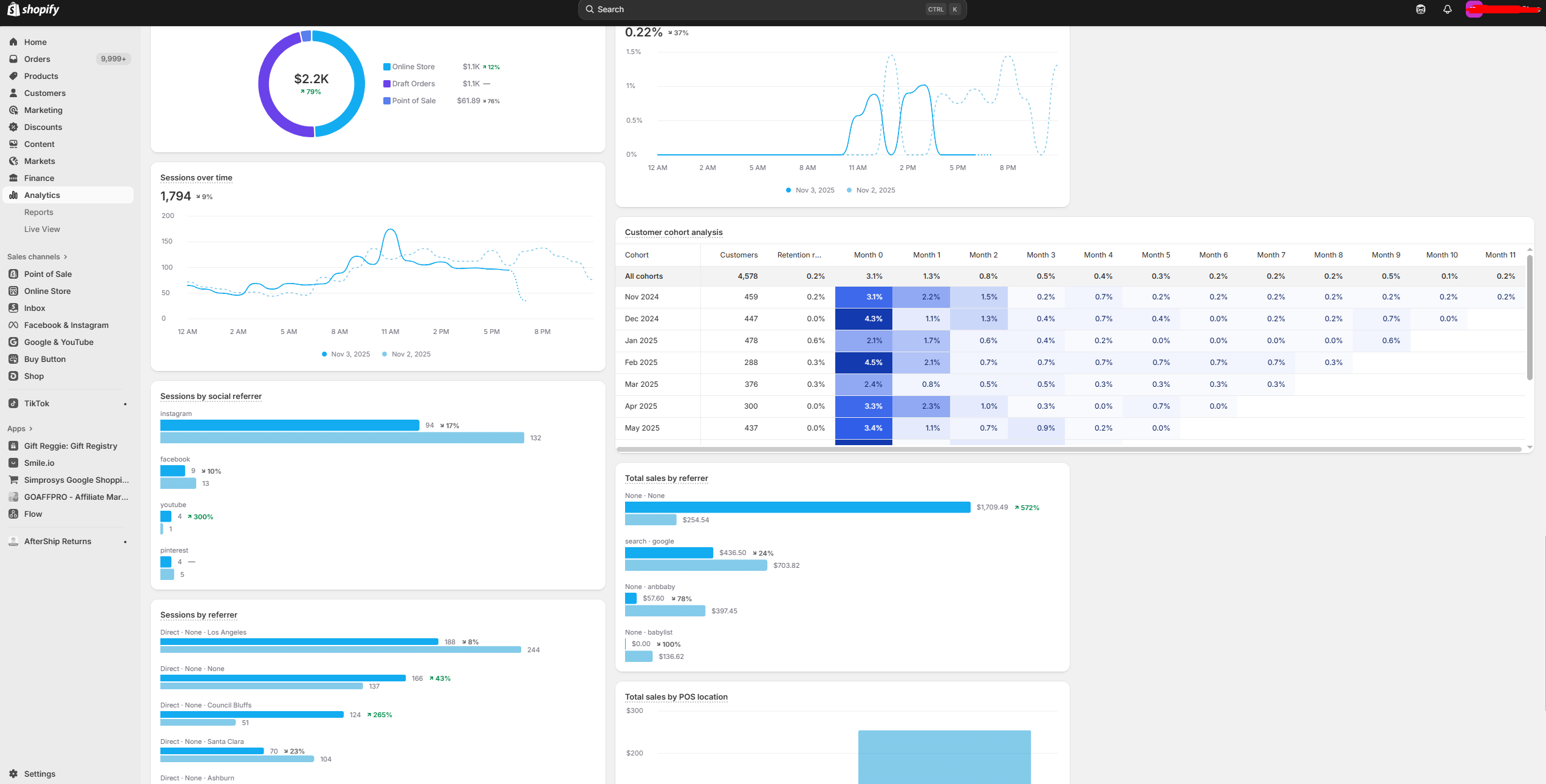Screen dimensions: 1546x784
Task: Click the Point of Sale channel icon
Action: 13,274
